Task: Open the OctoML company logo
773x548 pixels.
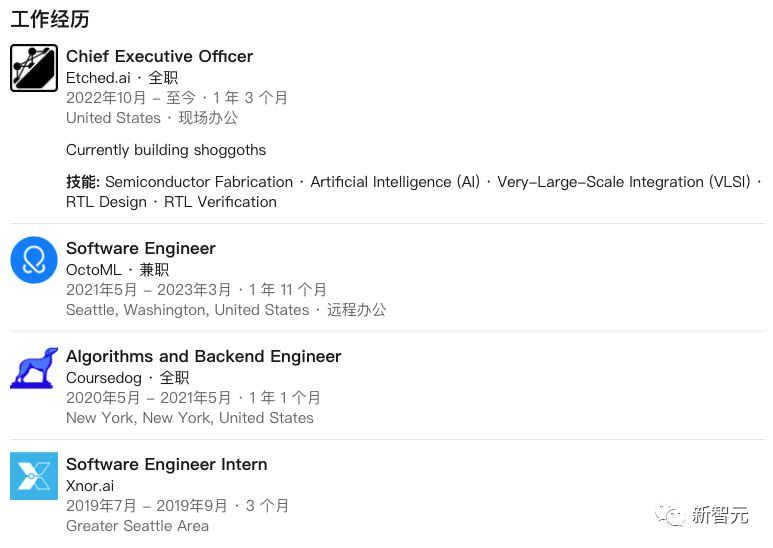Action: pos(34,260)
